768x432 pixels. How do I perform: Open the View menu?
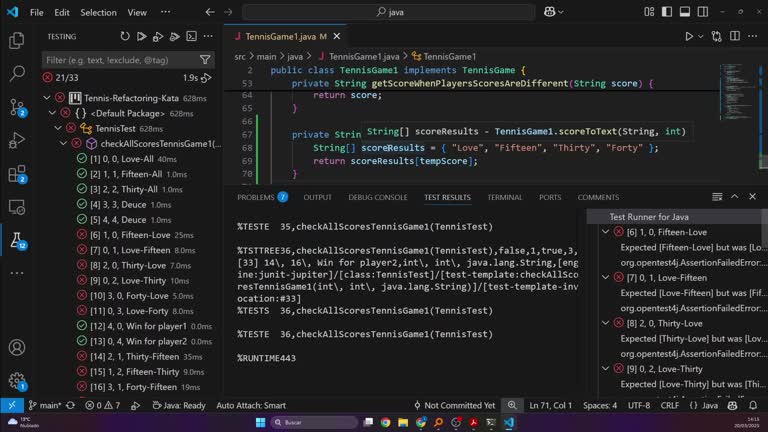[137, 12]
